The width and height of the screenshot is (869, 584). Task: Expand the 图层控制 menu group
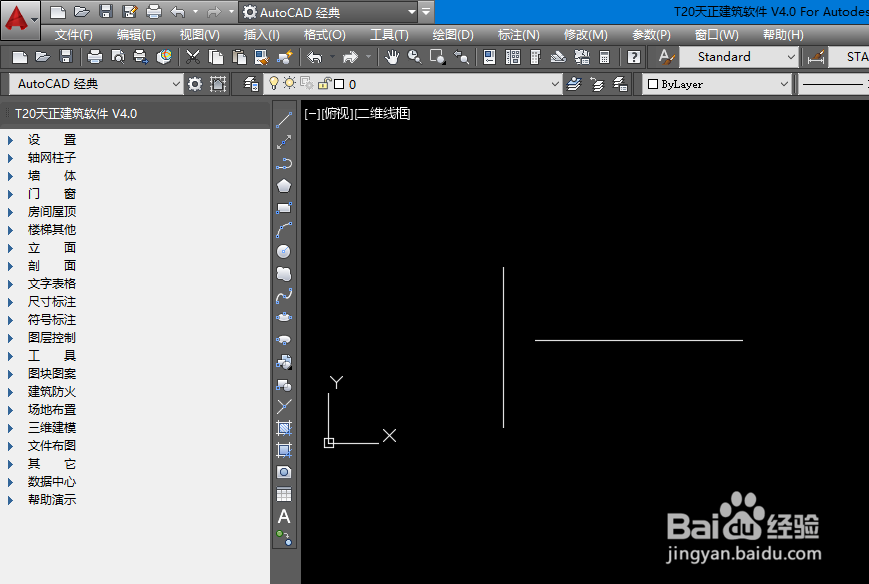(x=11, y=339)
